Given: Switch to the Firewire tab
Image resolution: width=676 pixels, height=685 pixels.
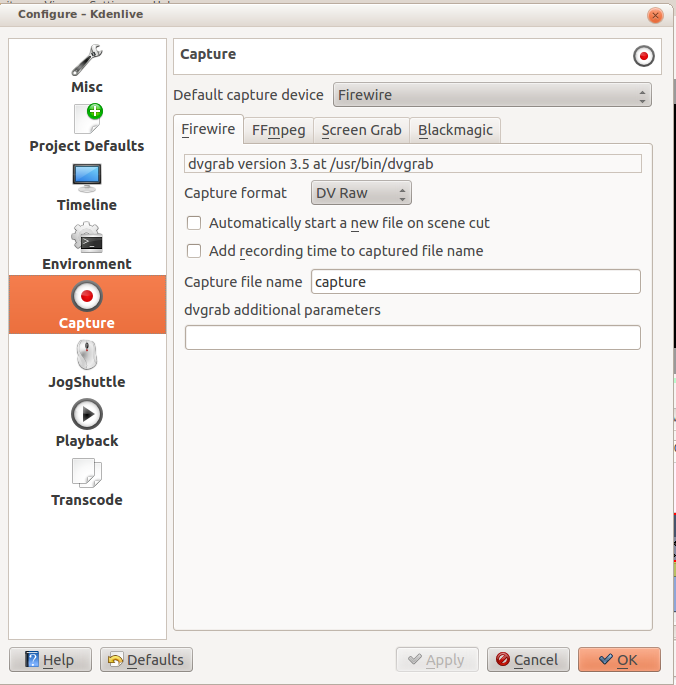Looking at the screenshot, I should point(208,129).
